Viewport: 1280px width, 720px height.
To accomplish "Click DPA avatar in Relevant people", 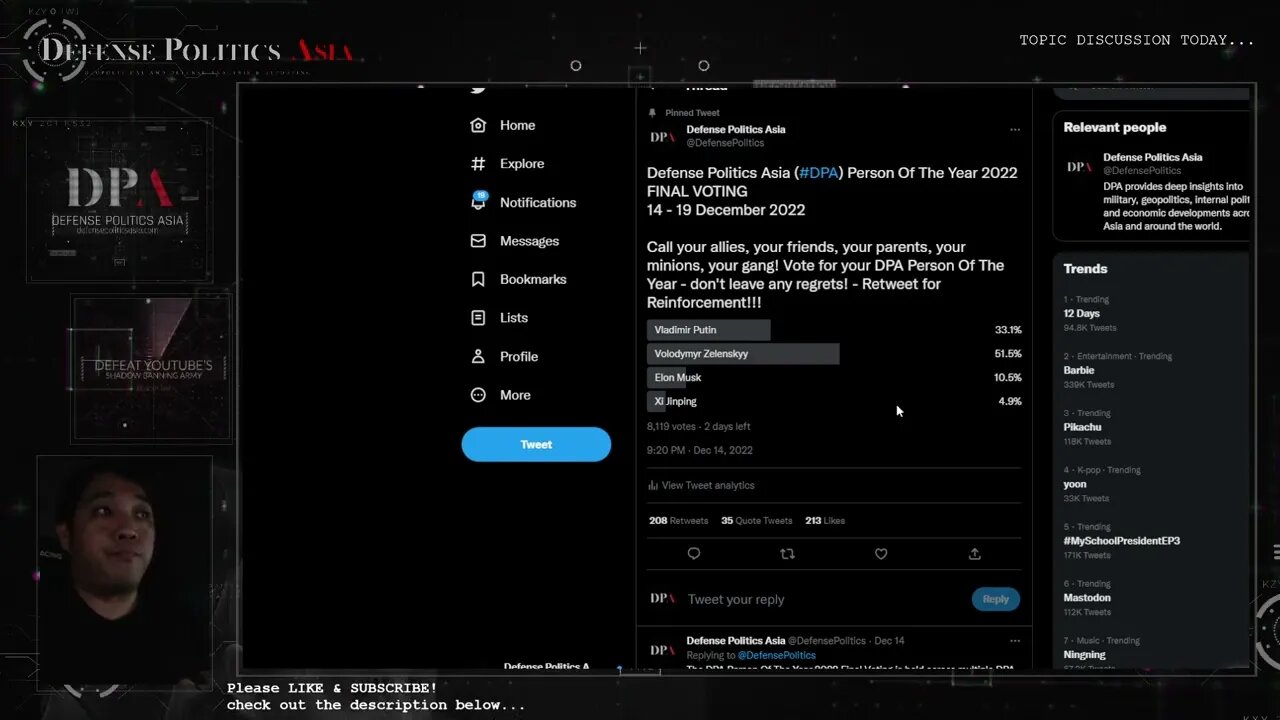I will click(1079, 167).
